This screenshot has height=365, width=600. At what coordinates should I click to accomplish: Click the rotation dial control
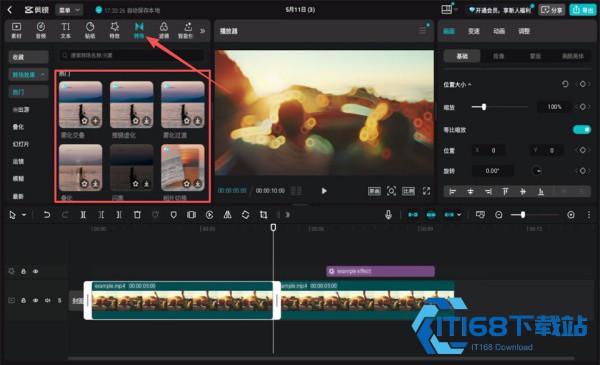(536, 171)
